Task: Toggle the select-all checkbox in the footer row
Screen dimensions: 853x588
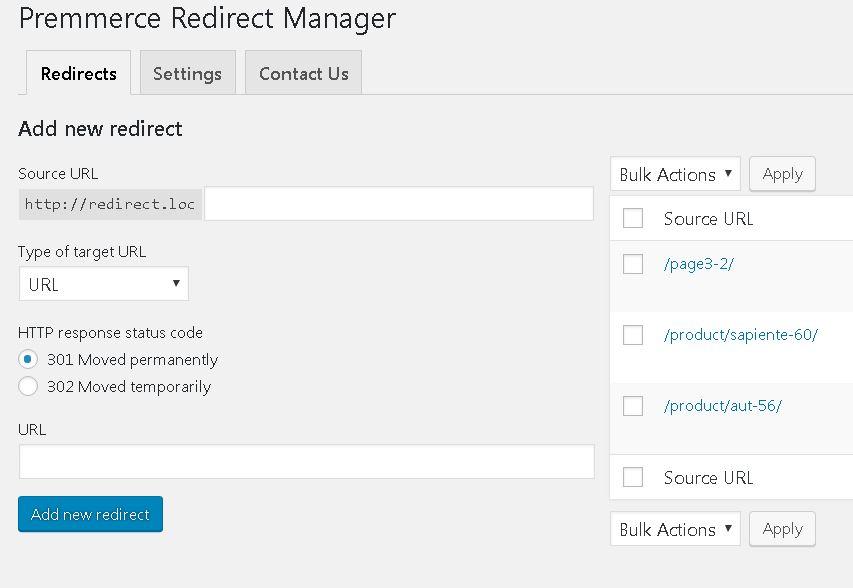Action: click(633, 477)
